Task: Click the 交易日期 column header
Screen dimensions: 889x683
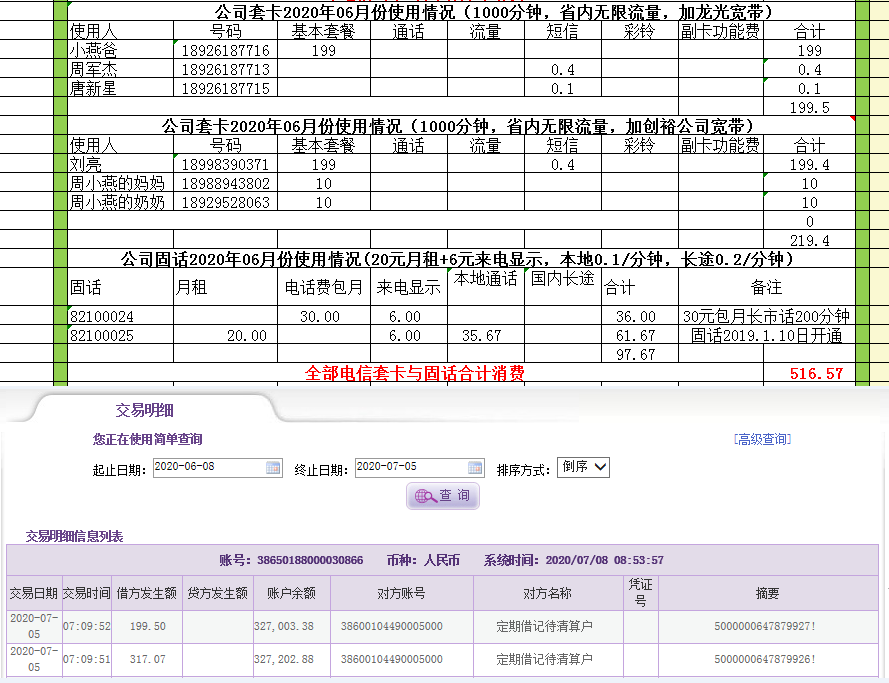Action: tap(33, 593)
